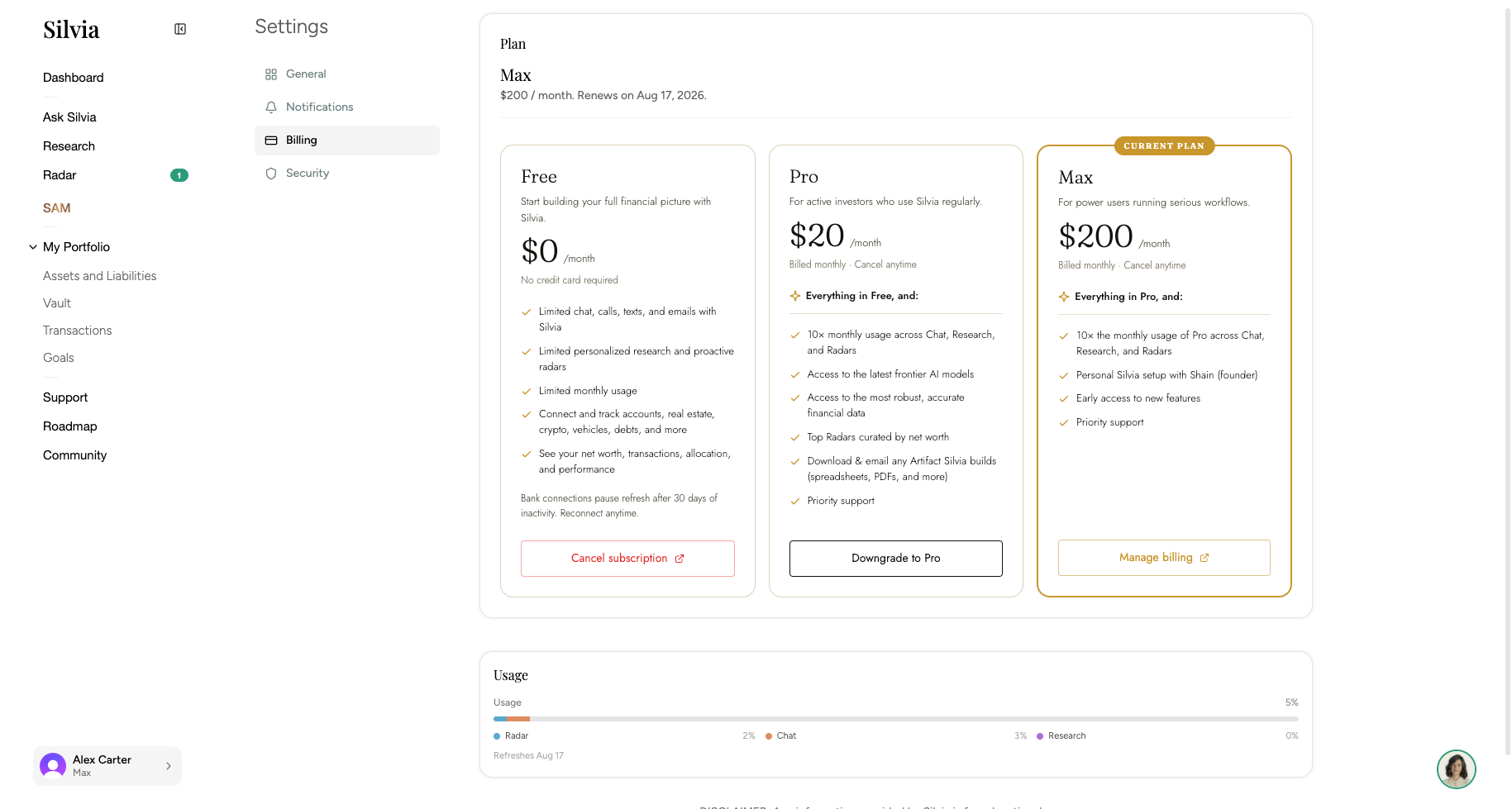Open the assistant avatar chat bubble

click(x=1457, y=769)
